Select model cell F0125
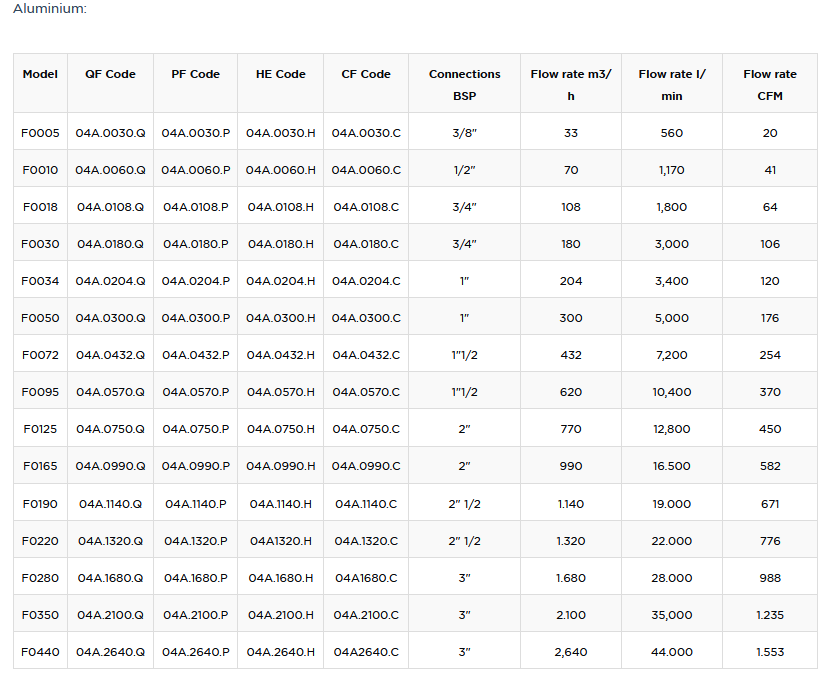833x689 pixels. (40, 429)
